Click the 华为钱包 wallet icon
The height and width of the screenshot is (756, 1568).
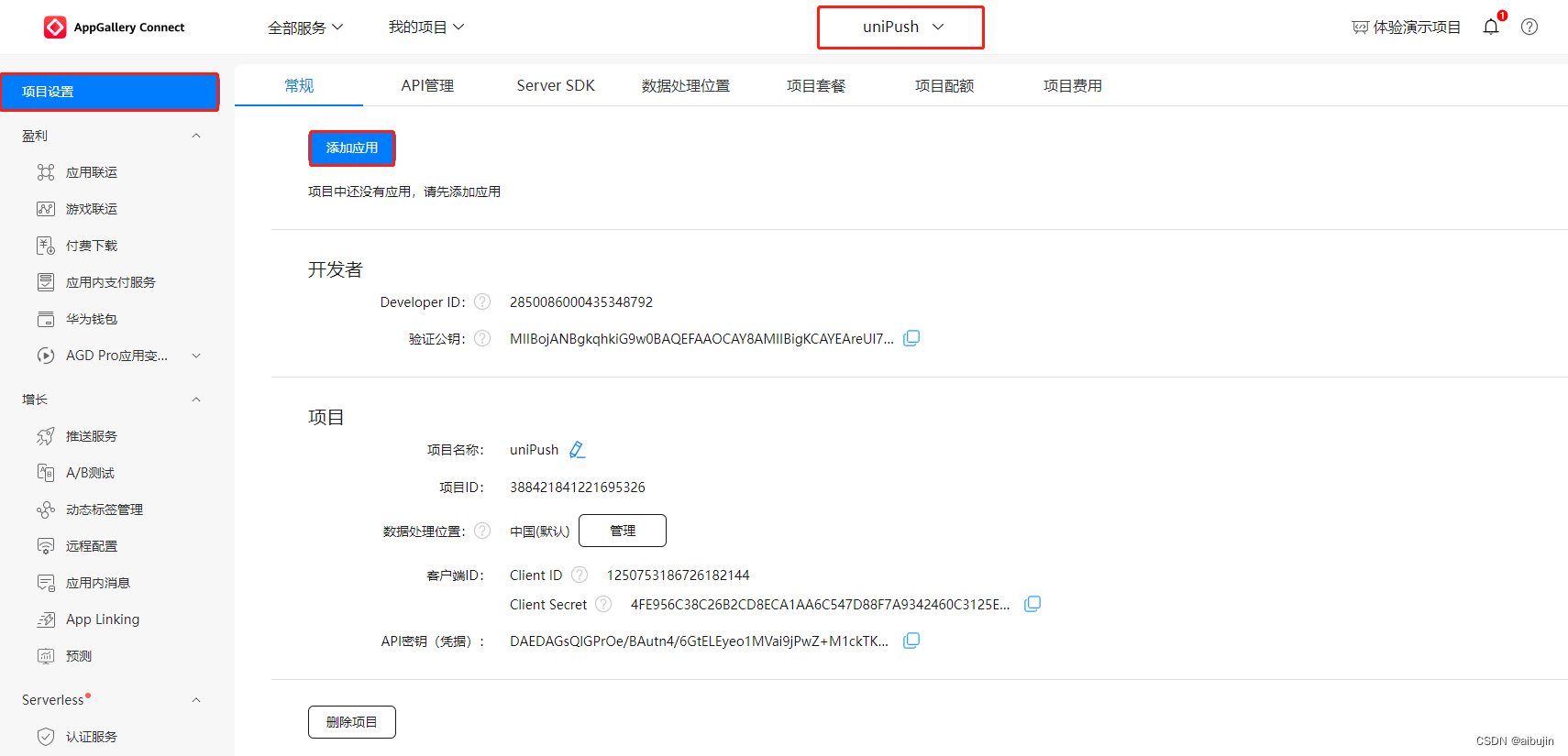(x=46, y=319)
